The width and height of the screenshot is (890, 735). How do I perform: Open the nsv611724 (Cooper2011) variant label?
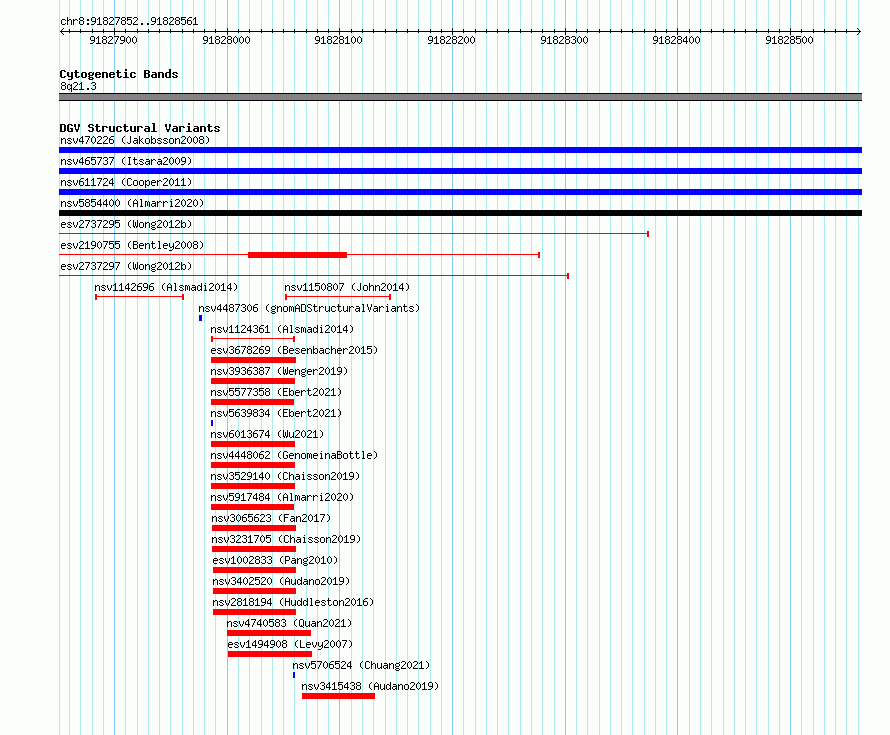tap(126, 182)
